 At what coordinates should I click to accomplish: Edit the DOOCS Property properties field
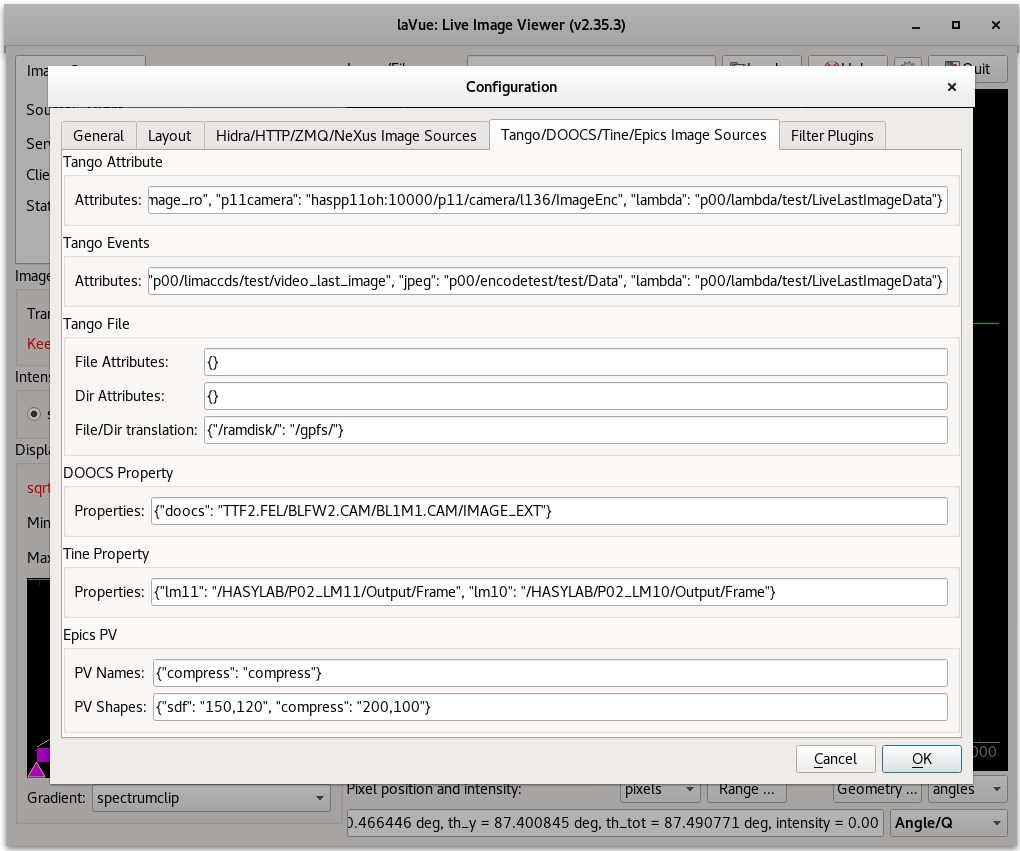549,511
